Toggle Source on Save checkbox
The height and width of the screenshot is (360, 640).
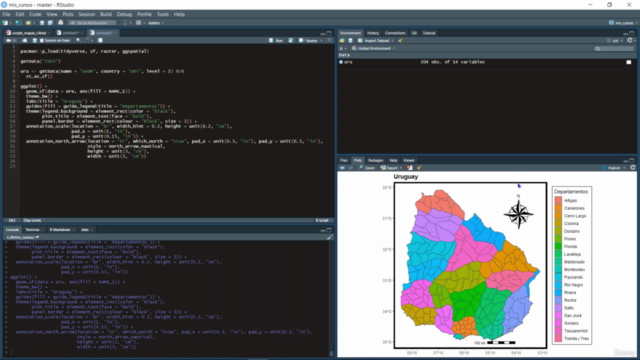[x=41, y=40]
